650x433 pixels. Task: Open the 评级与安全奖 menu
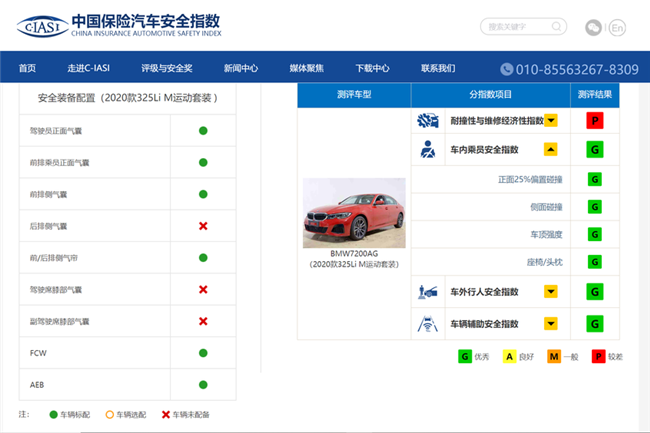click(167, 68)
